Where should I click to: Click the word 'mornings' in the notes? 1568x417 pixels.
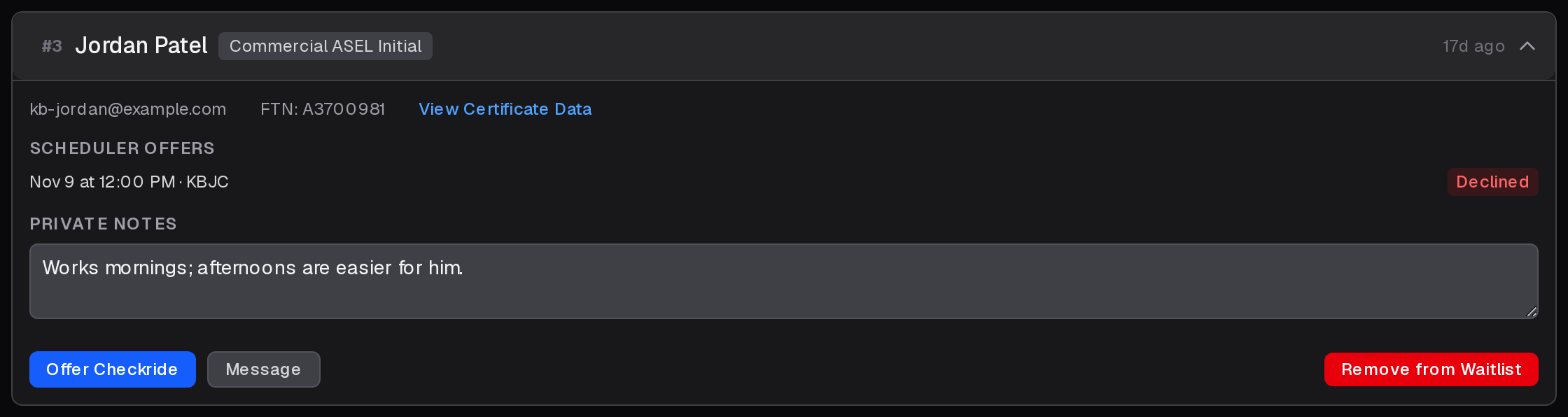point(148,268)
